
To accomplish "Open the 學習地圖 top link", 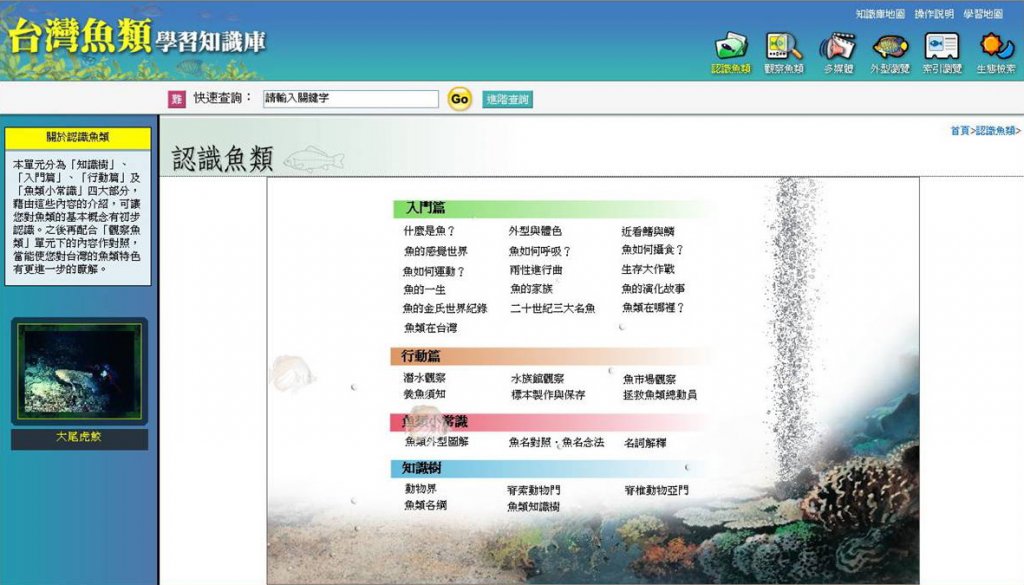I will click(983, 14).
